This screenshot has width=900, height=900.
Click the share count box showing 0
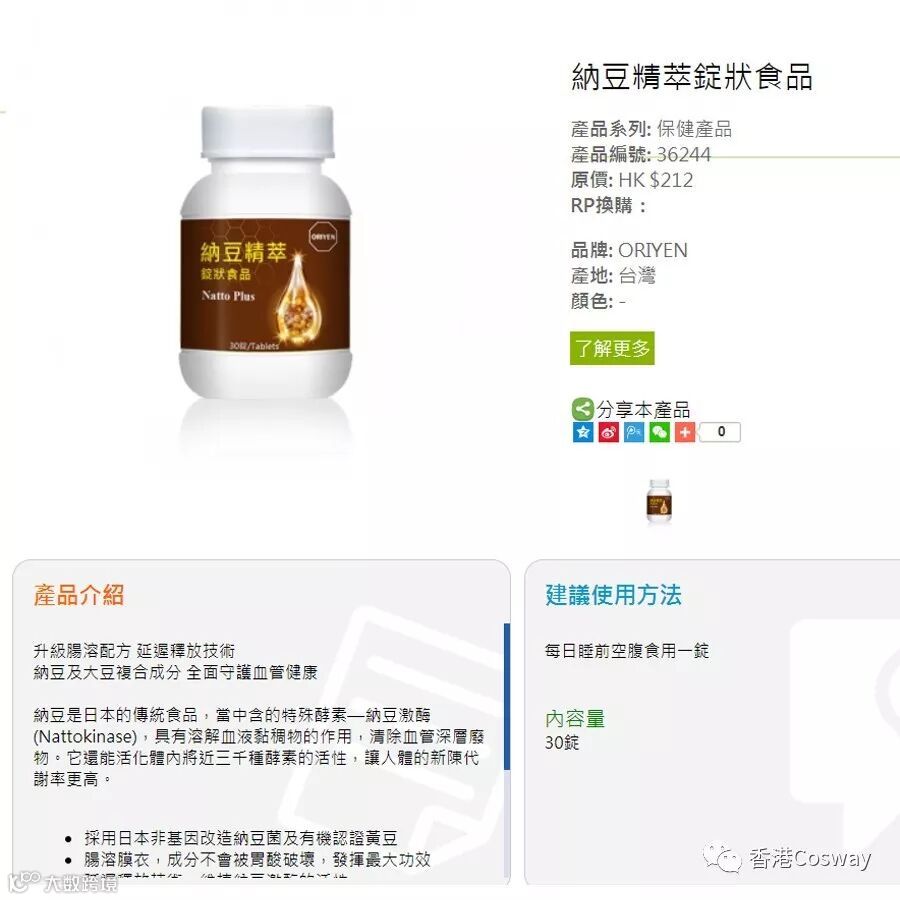[x=720, y=432]
